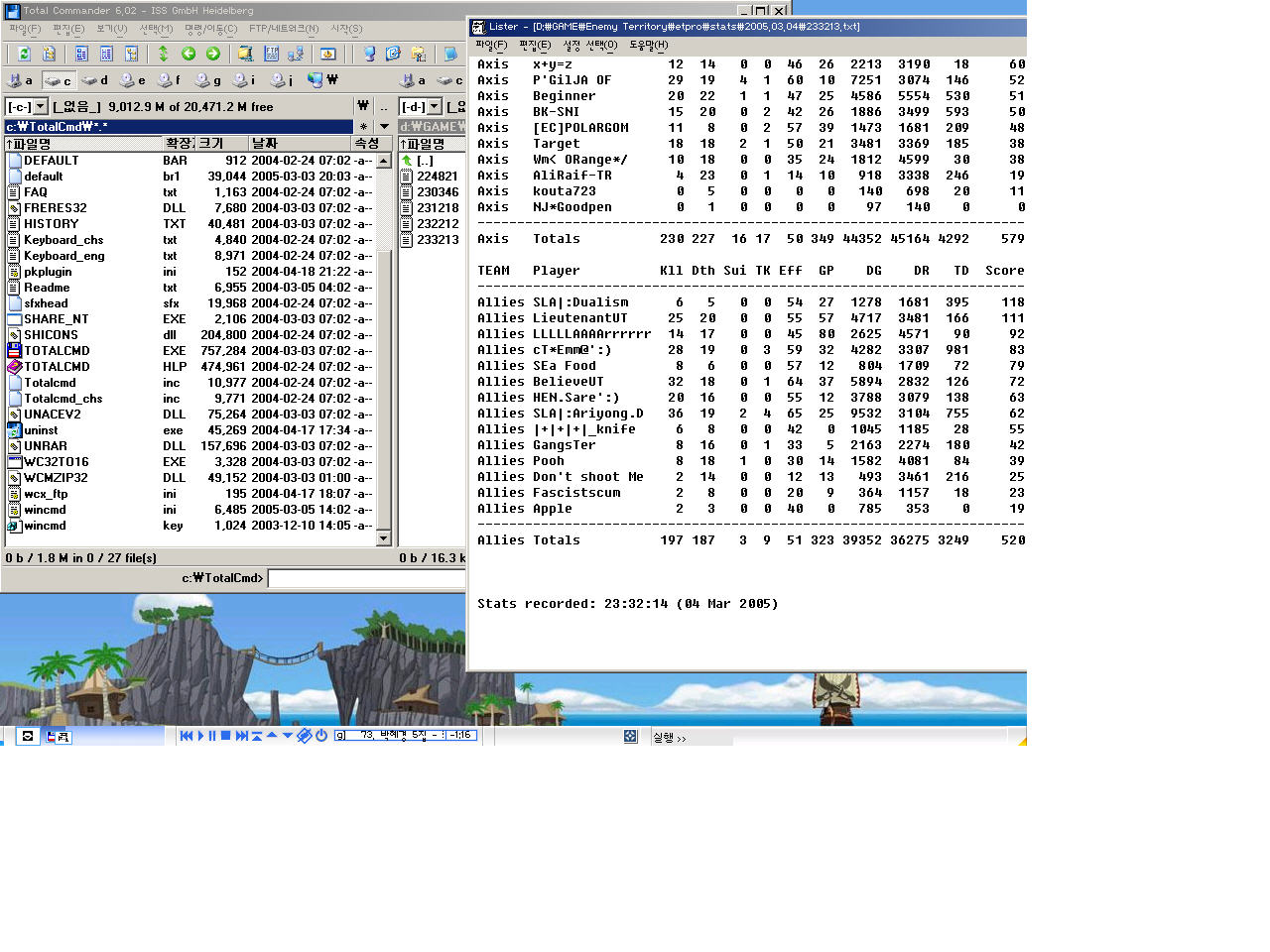Expand the left panel directory history arrow
The image size is (1270, 952).
384,126
